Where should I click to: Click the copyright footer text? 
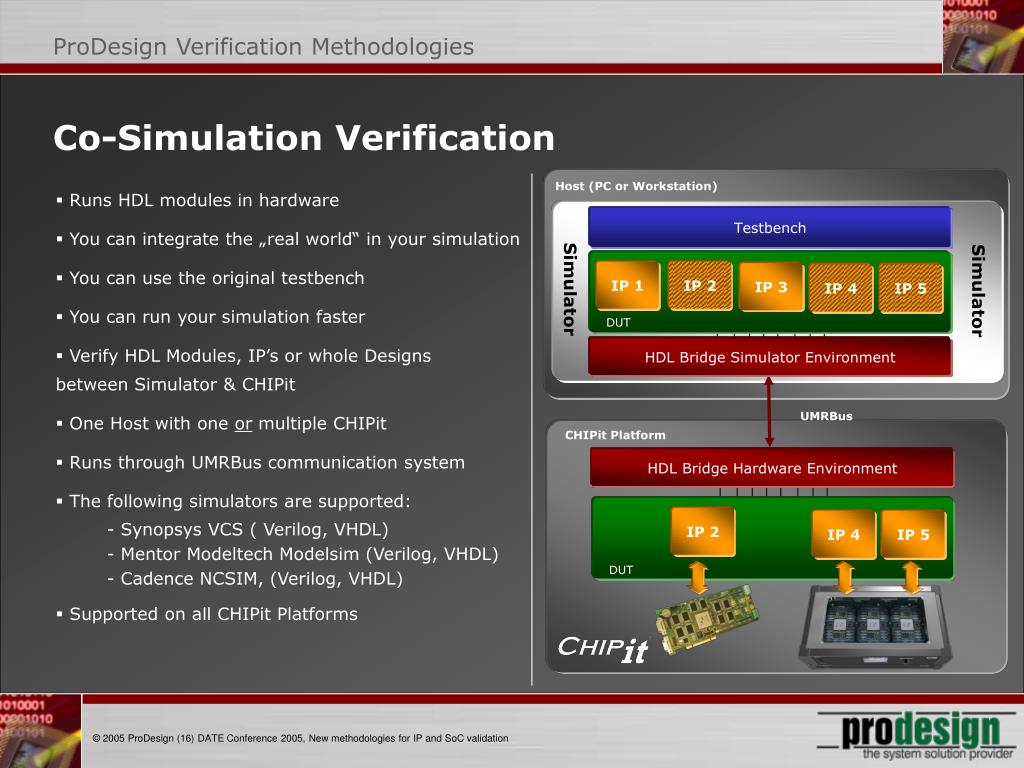click(x=300, y=739)
